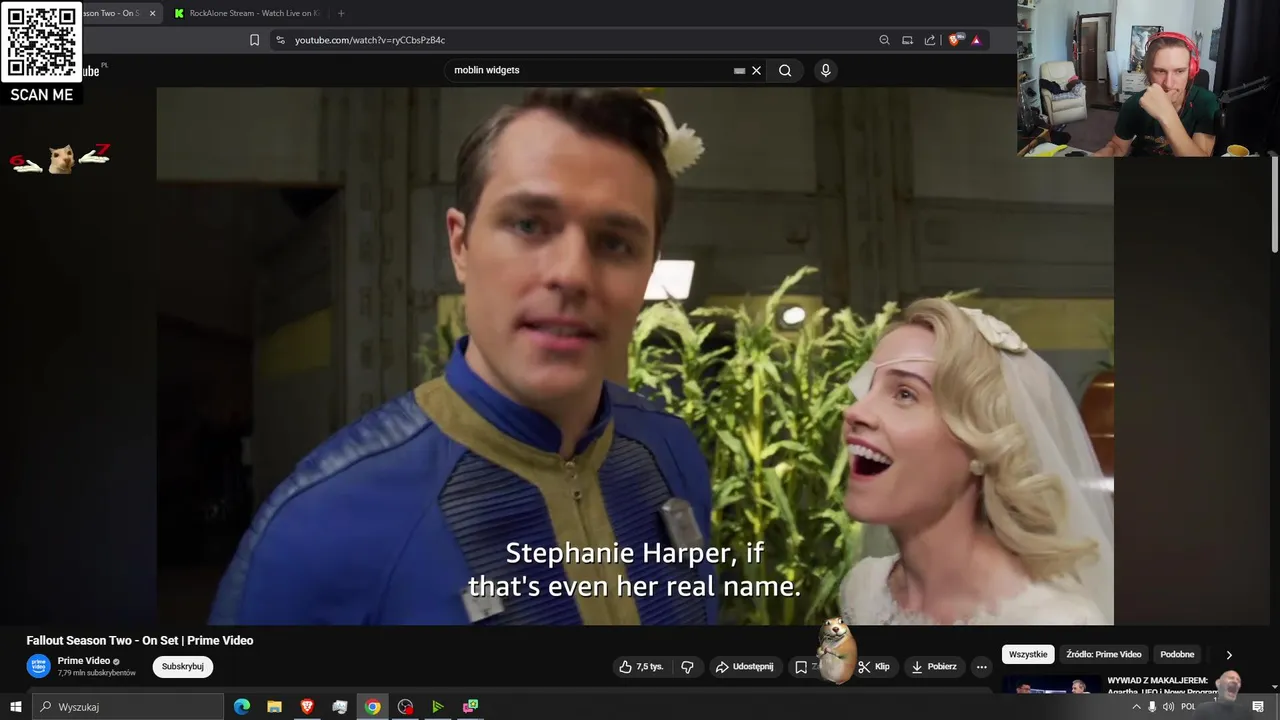Image resolution: width=1280 pixels, height=720 pixels.
Task: Open a new browser tab with plus
Action: (341, 13)
